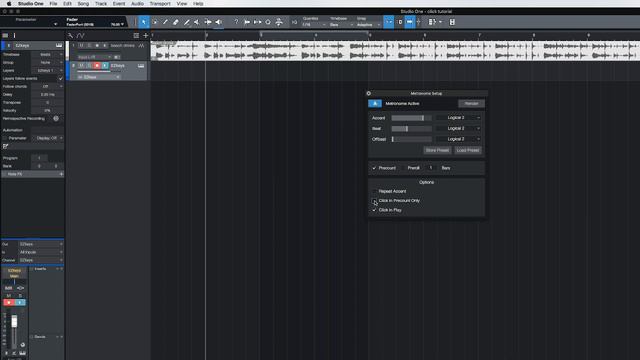Open the View menu
Viewport: 640px width, 360px height.
182,4
